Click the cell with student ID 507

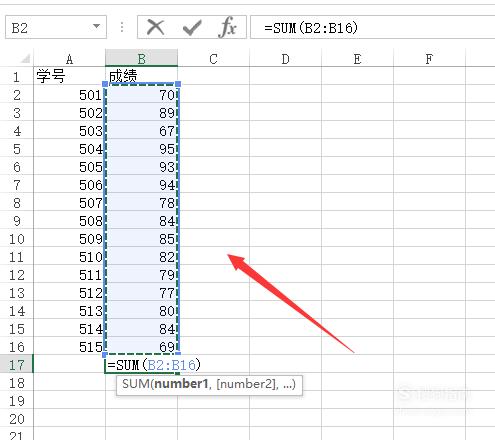click(69, 203)
